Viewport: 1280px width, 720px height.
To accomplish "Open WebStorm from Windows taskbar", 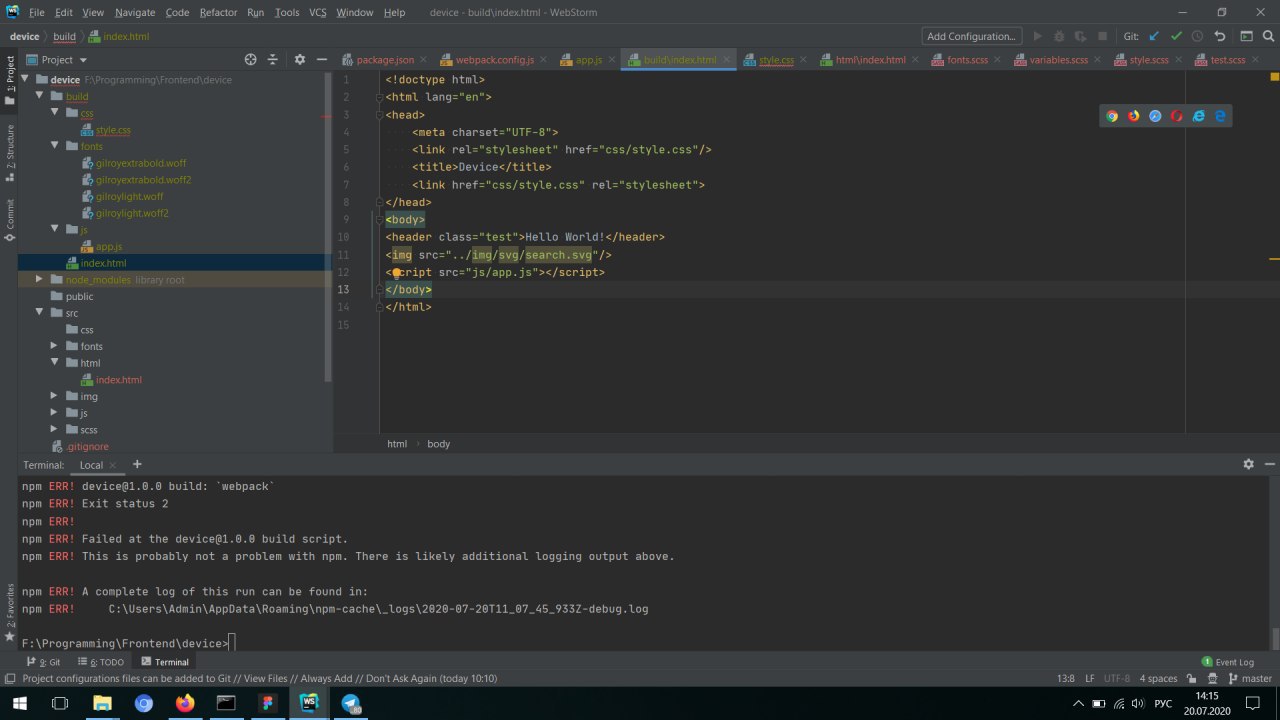I will coord(308,703).
